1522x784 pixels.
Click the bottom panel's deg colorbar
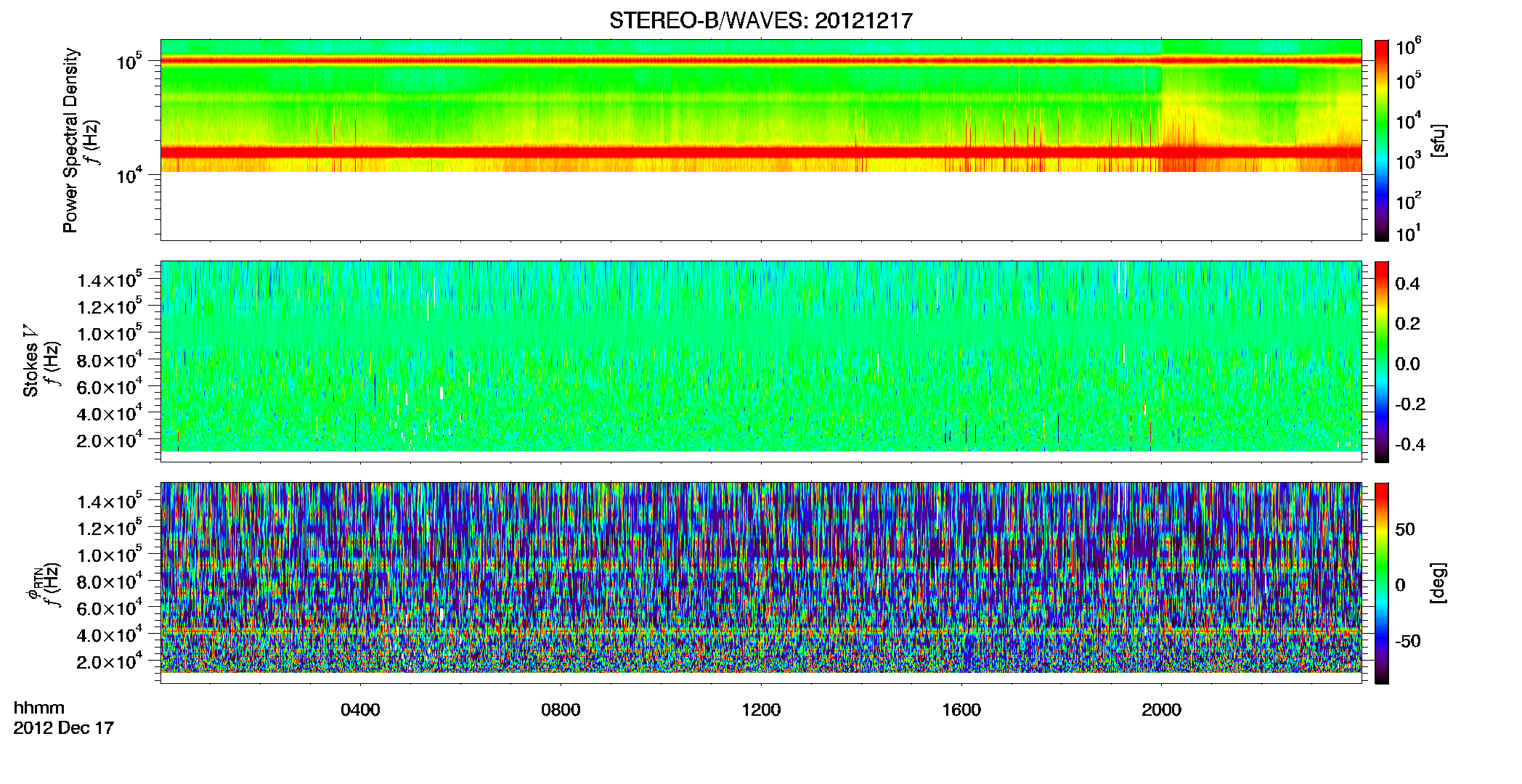pos(1382,583)
